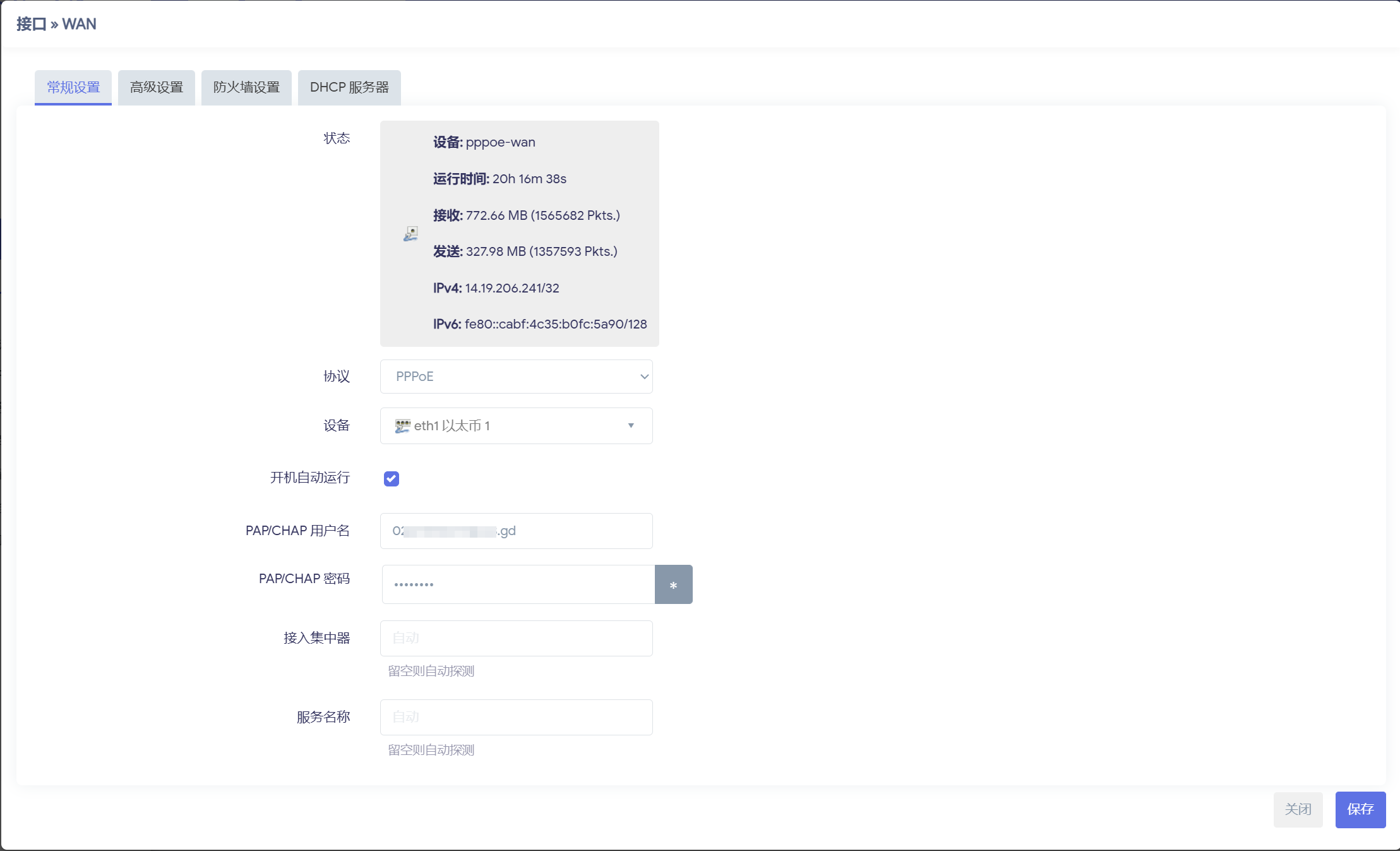The height and width of the screenshot is (851, 1400).
Task: Go to the DHCP 服务器 tab
Action: [349, 87]
